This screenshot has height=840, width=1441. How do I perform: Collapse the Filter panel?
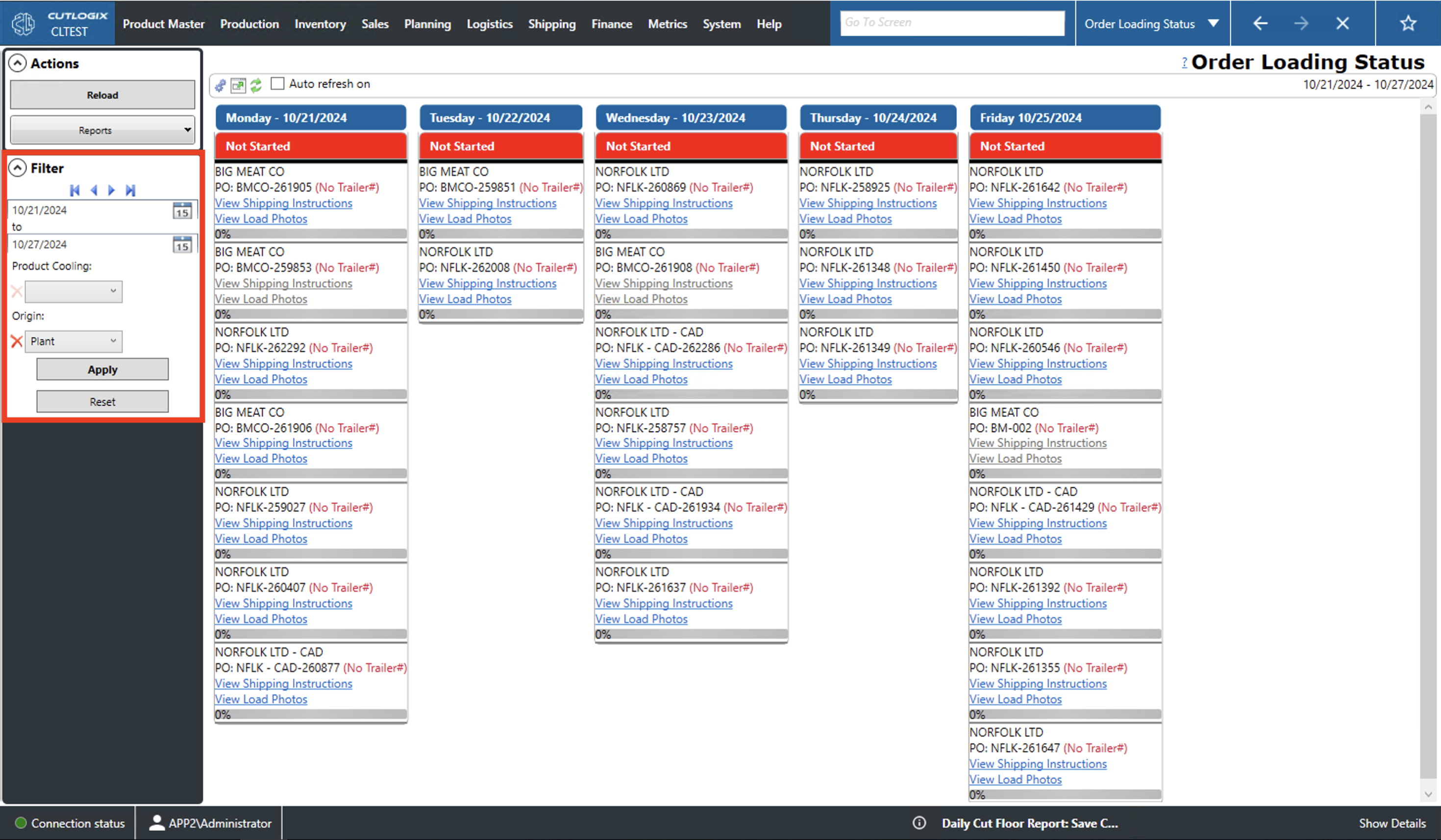tap(18, 168)
